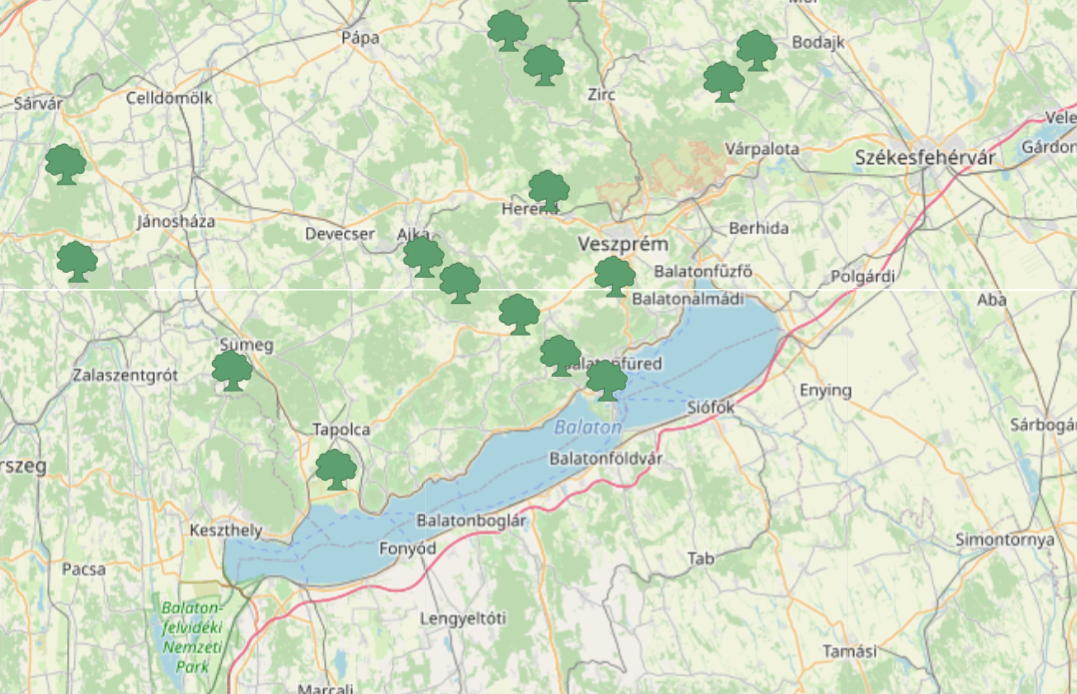This screenshot has width=1077, height=694.
Task: Open tree marker just northwest of Zirc
Action: (543, 65)
